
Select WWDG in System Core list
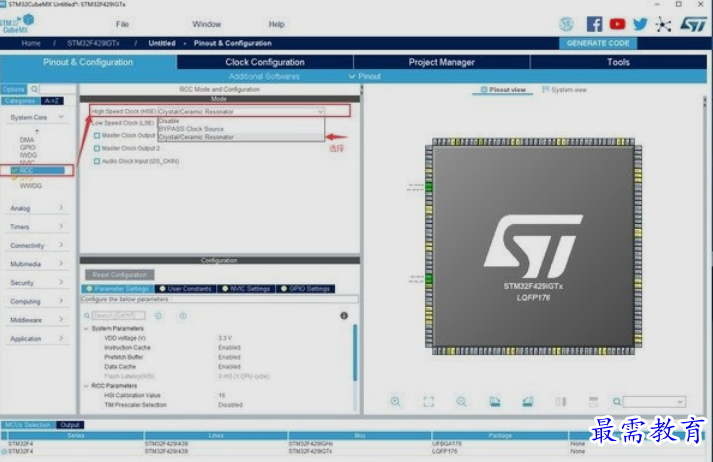tap(30, 186)
